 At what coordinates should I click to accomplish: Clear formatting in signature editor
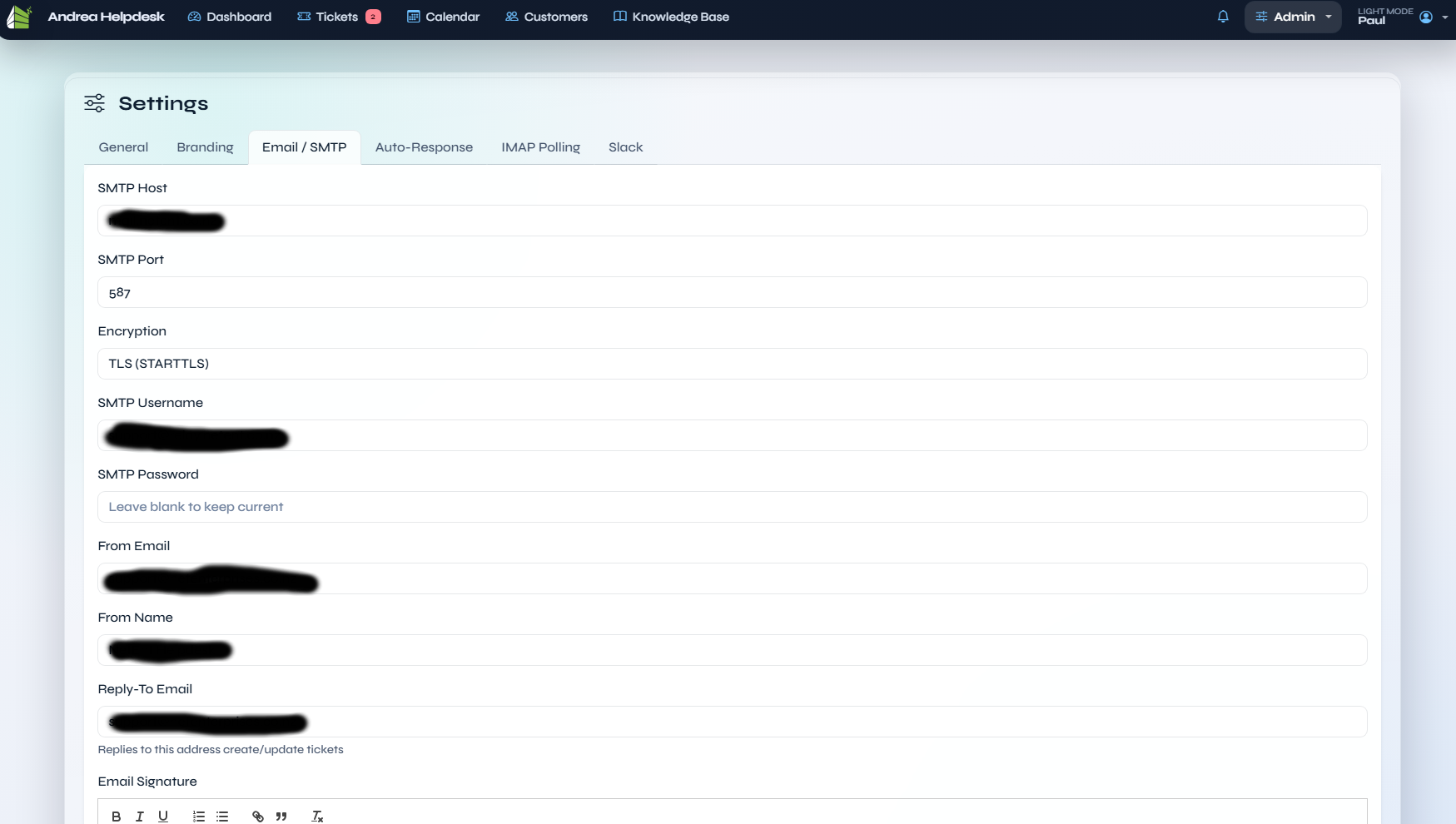(317, 817)
